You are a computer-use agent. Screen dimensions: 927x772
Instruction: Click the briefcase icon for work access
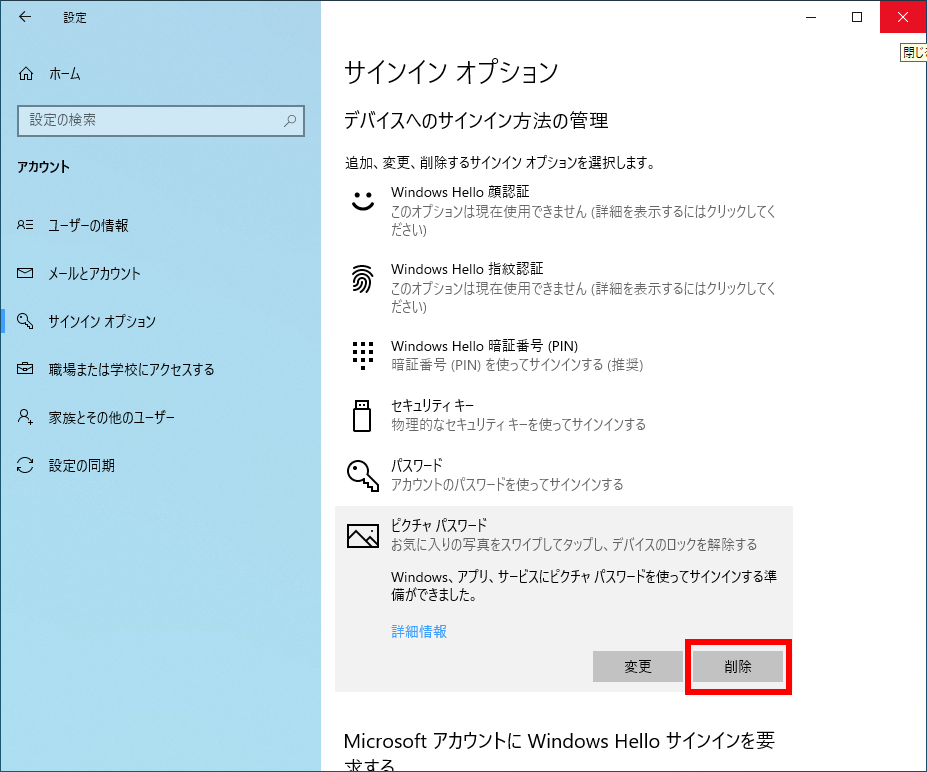coord(25,369)
